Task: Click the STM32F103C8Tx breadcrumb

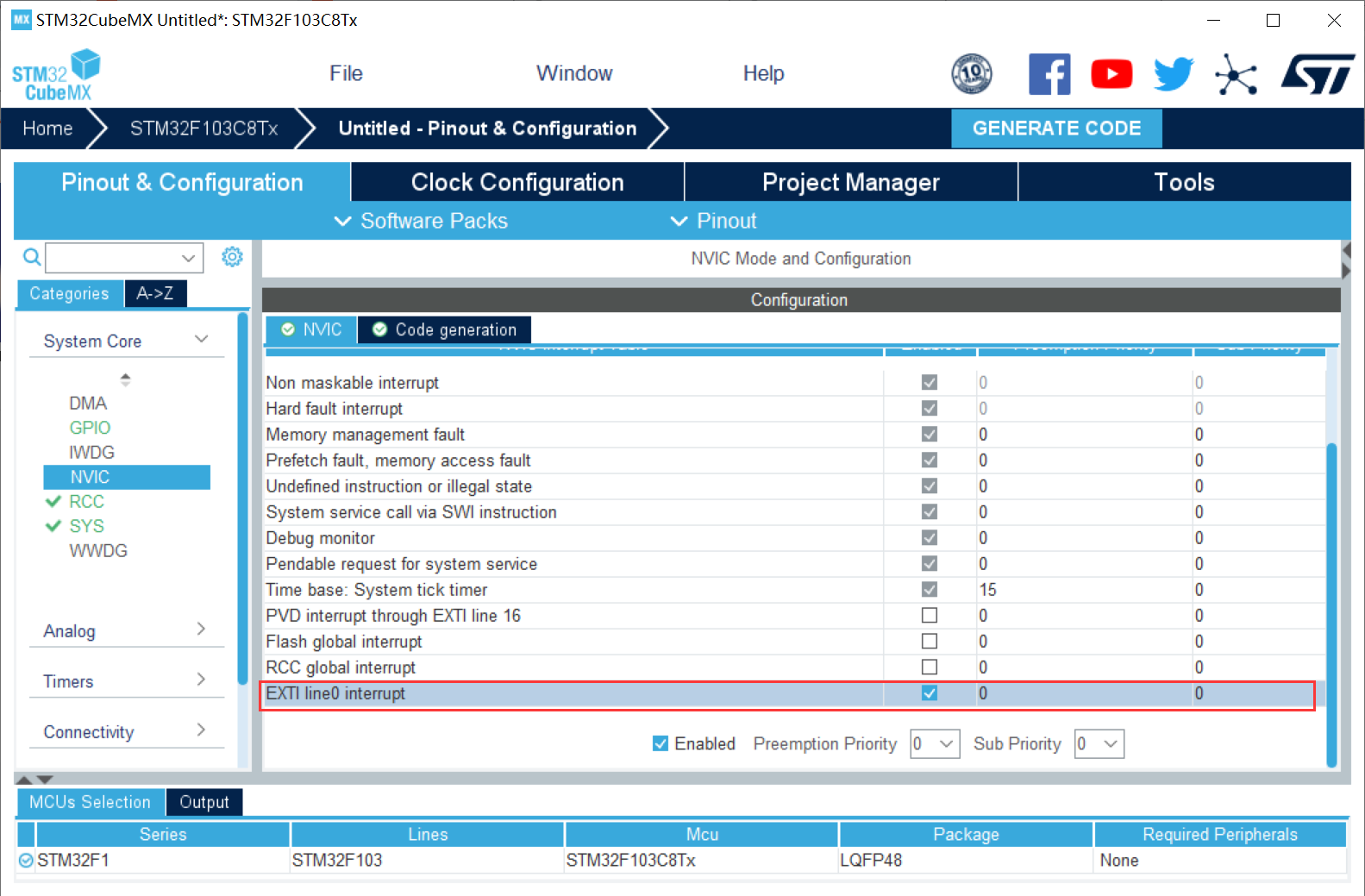Action: tap(203, 128)
